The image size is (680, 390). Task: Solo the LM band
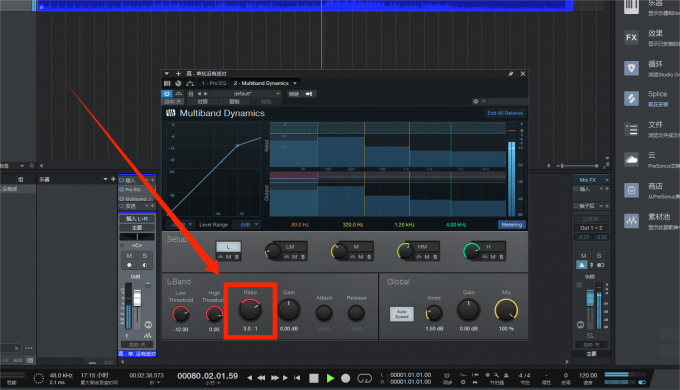(x=303, y=257)
